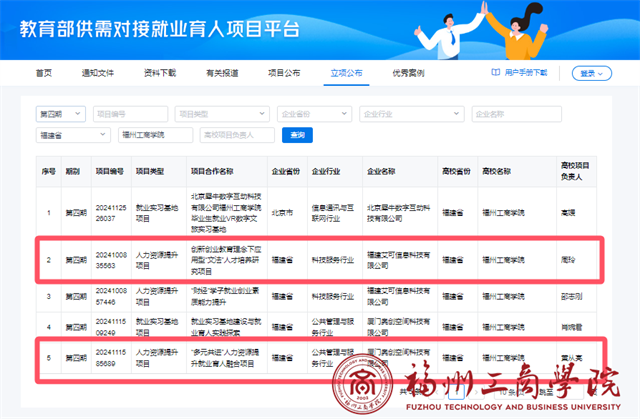Expand the 项目类型 dropdown

click(222, 114)
